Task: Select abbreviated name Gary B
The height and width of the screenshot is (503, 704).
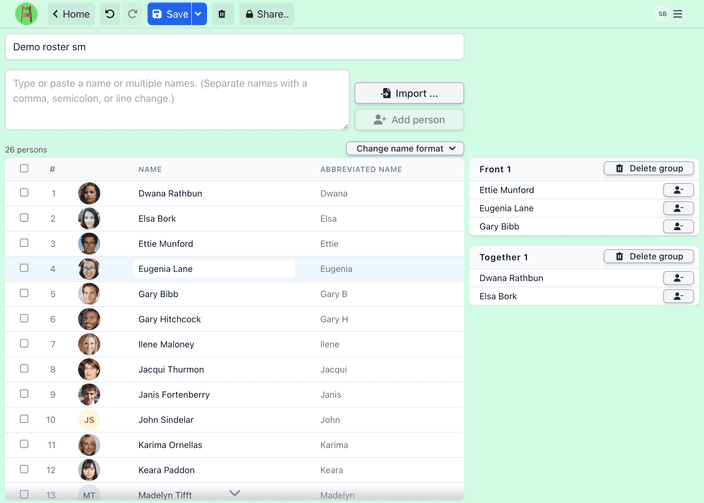Action: point(334,294)
